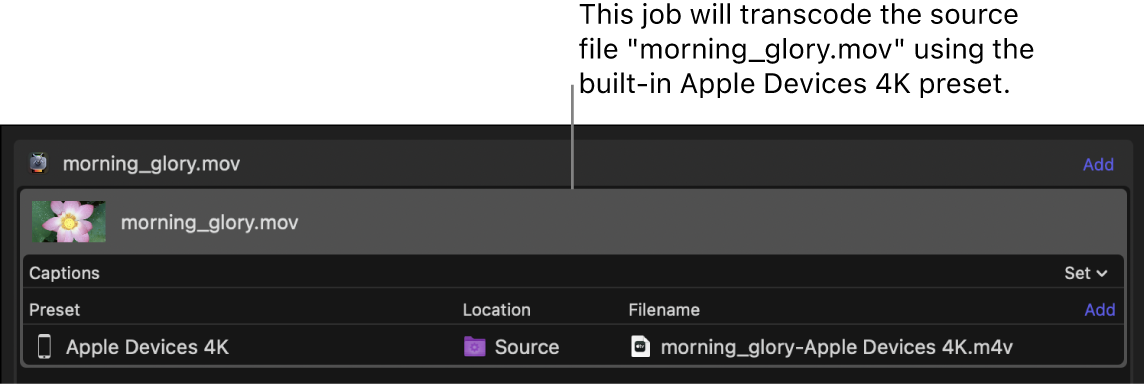Click Add in the Preset header row
The height and width of the screenshot is (386, 1144).
click(1099, 309)
